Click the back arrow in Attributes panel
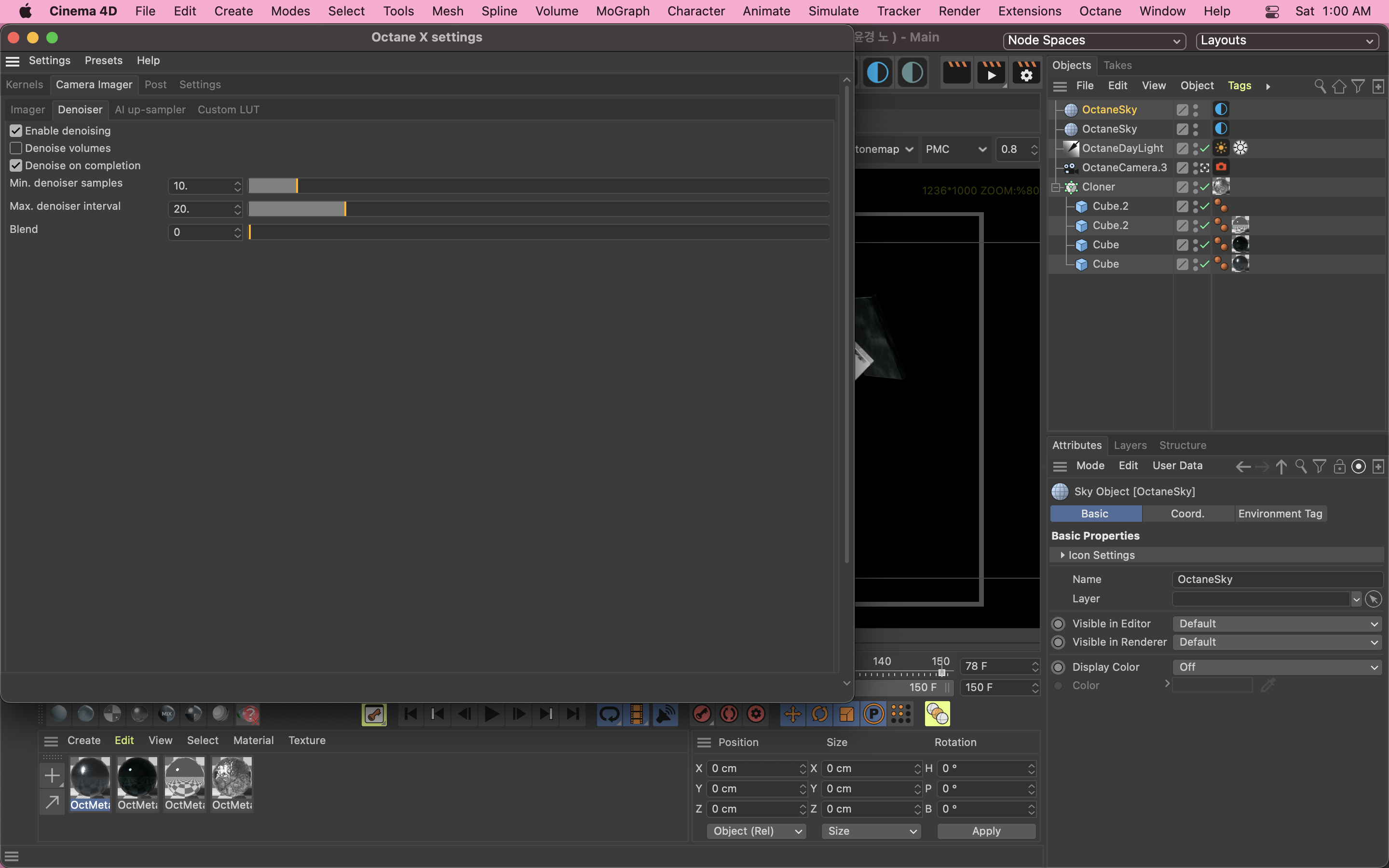Viewport: 1389px width, 868px height. click(x=1243, y=467)
